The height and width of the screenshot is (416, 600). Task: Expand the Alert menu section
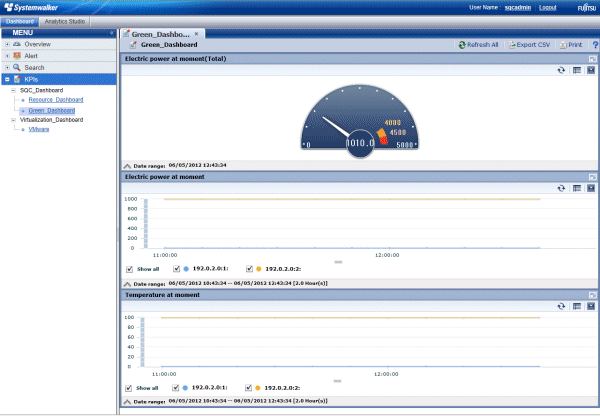(x=7, y=56)
